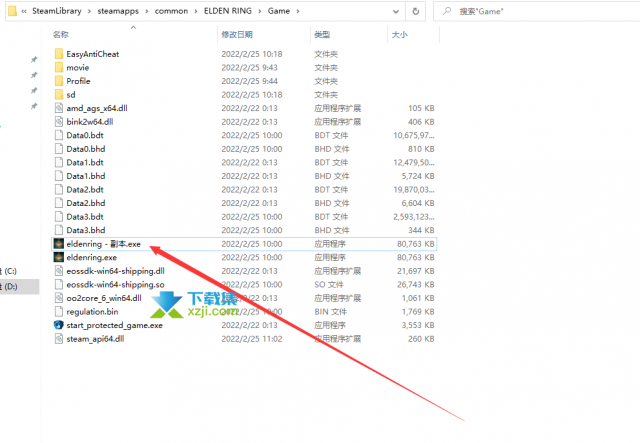Click the Data2.bdt file icon
The image size is (640, 443).
point(59,189)
